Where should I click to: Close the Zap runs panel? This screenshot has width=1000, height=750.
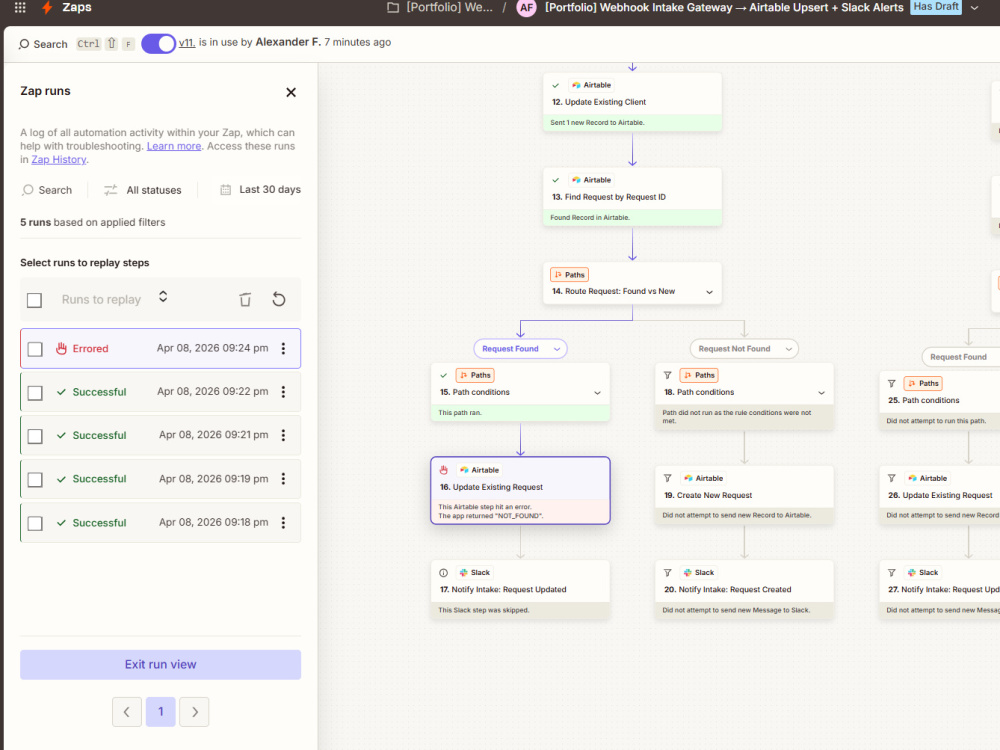point(291,92)
